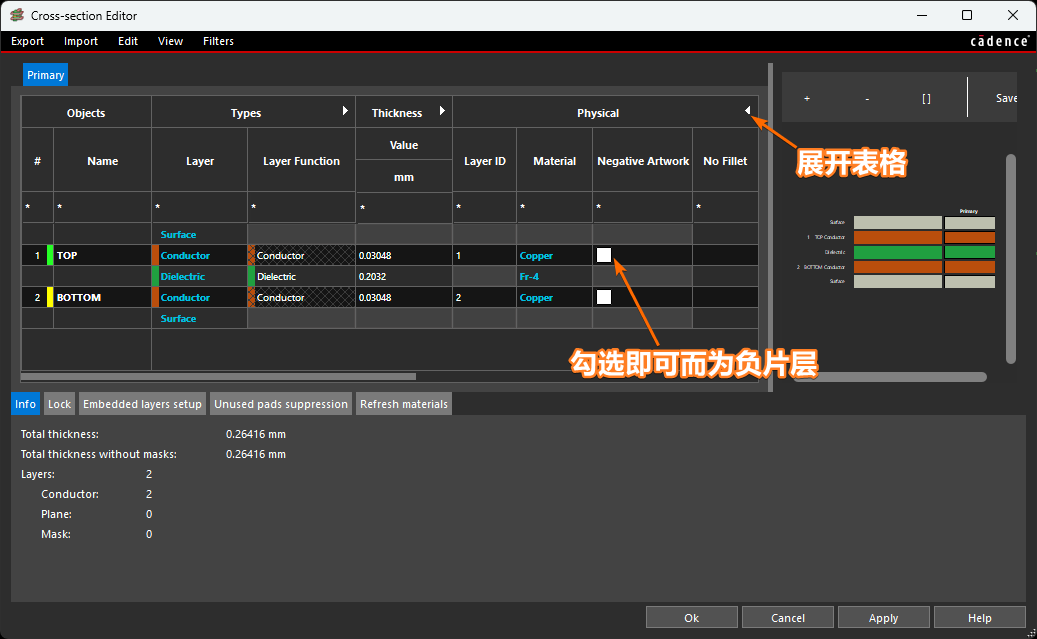
Task: Click the green Dielectric layer type marker
Action: 155,277
